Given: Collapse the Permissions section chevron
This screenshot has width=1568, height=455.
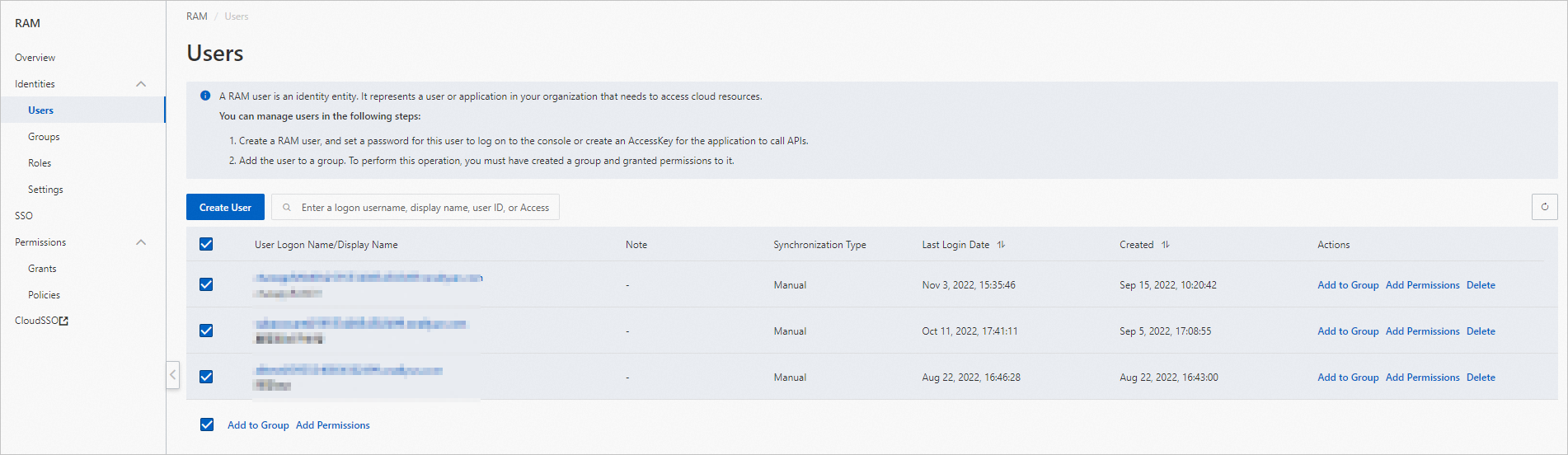Looking at the screenshot, I should point(141,242).
